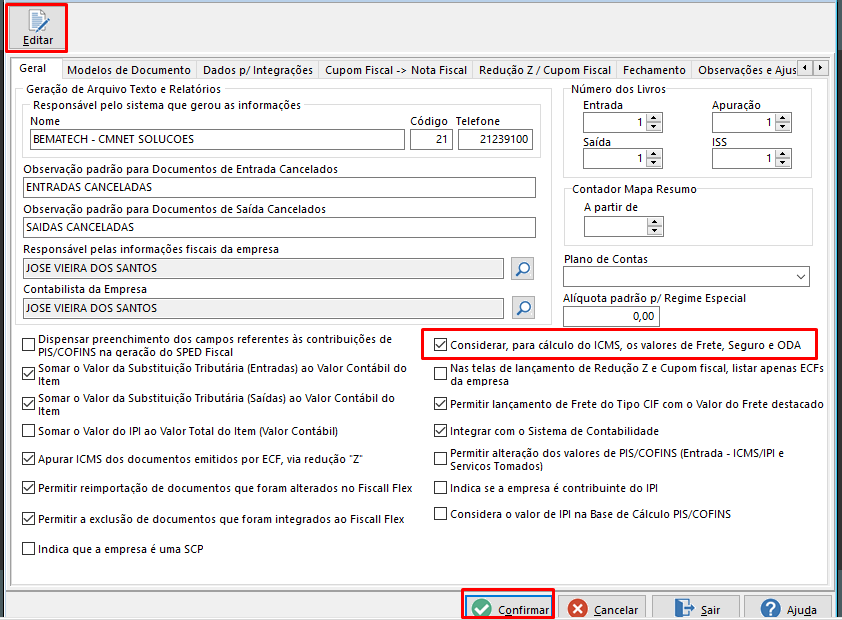Screen dimensions: 842x620
Task: Open search for Responsável pelas informações fiscais
Action: (523, 268)
